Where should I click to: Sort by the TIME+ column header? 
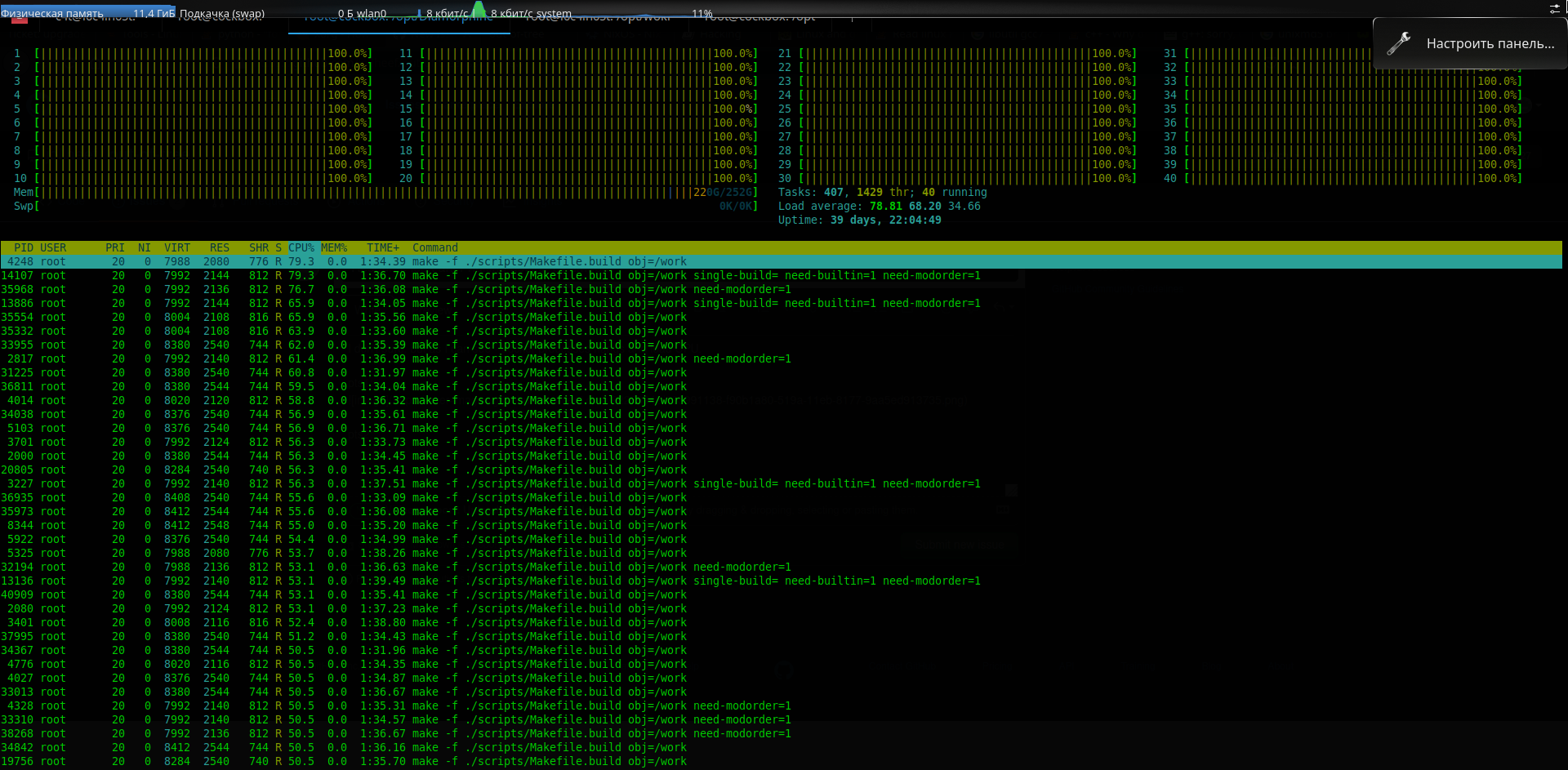pos(383,247)
